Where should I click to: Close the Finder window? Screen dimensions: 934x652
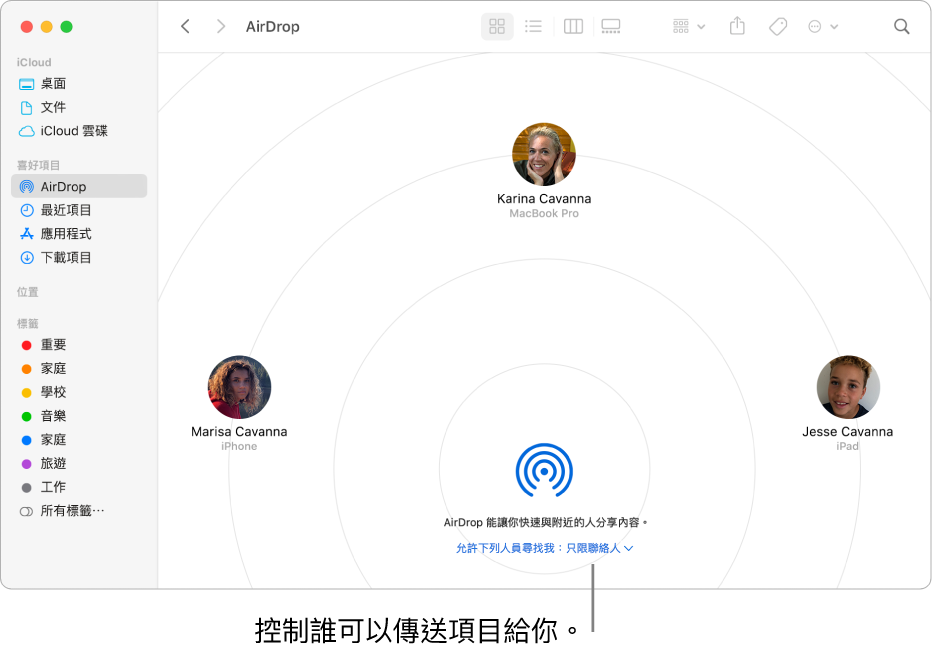coord(27,27)
